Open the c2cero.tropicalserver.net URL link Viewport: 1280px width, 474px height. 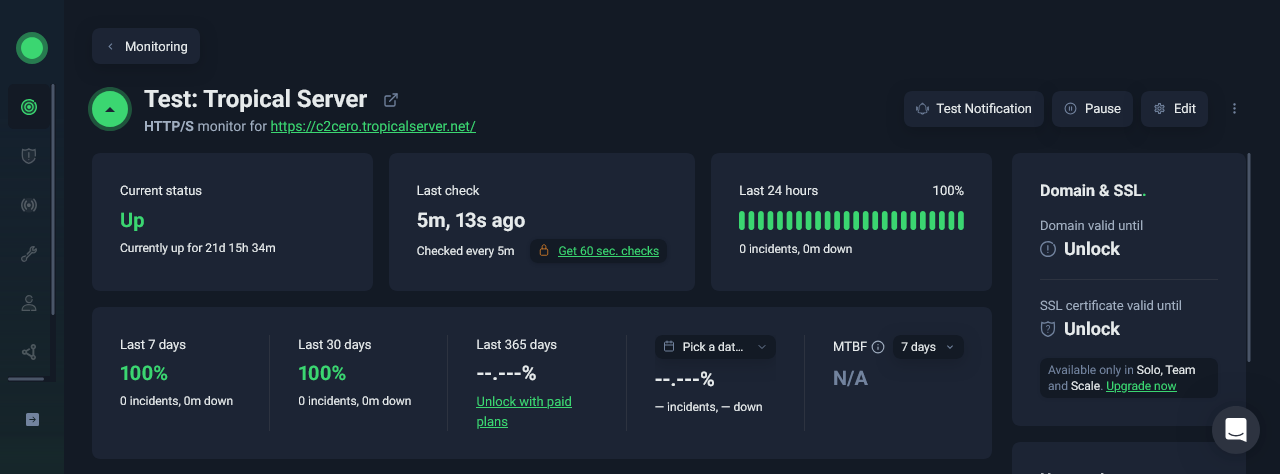coord(373,127)
